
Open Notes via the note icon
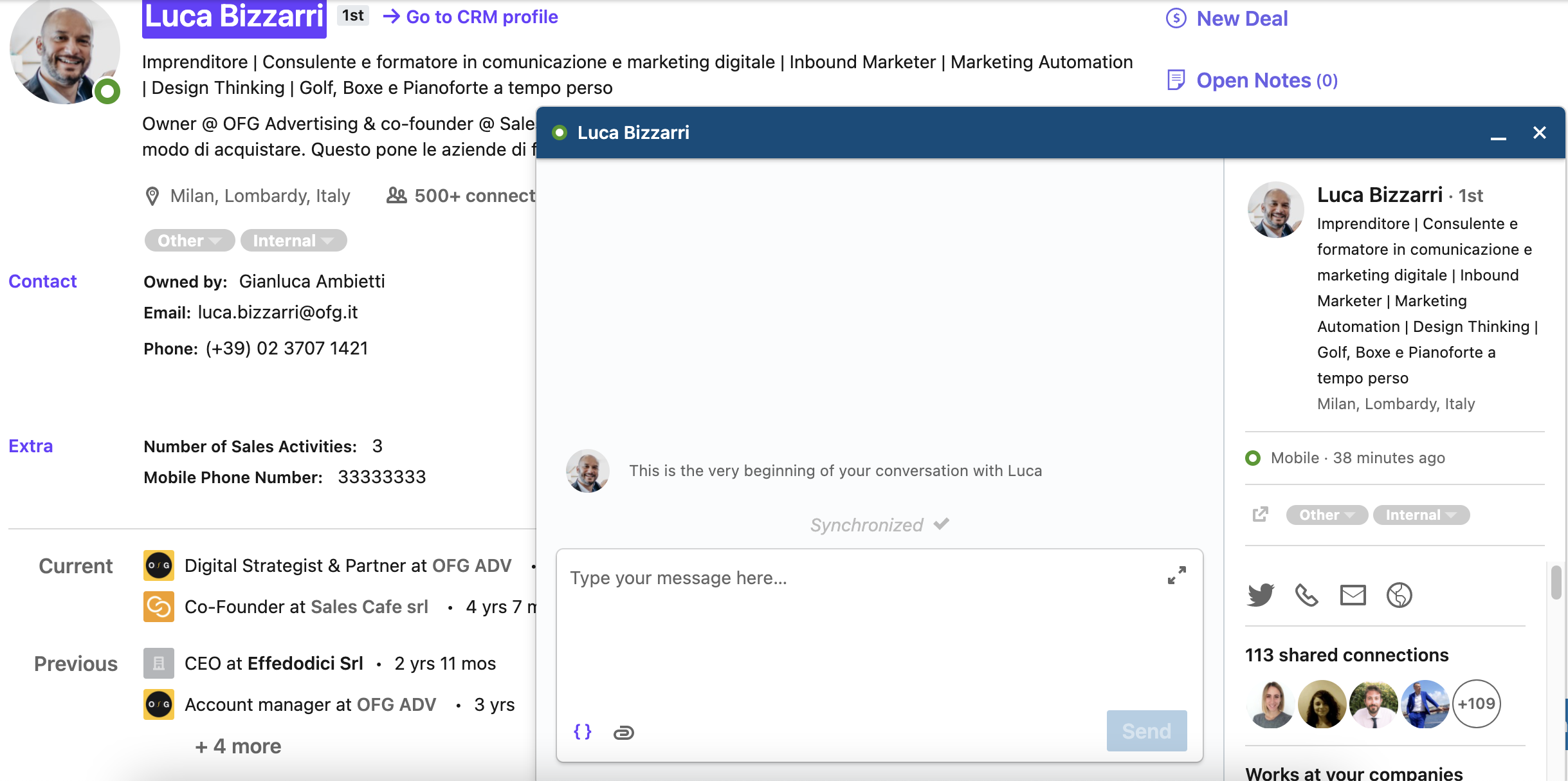tap(1176, 80)
